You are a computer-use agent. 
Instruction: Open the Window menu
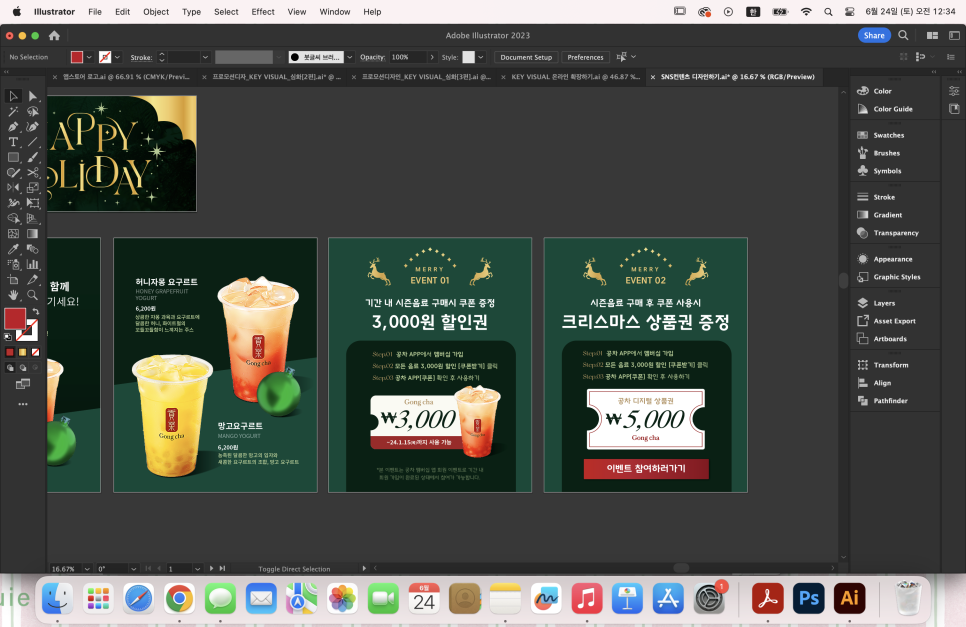click(x=335, y=12)
